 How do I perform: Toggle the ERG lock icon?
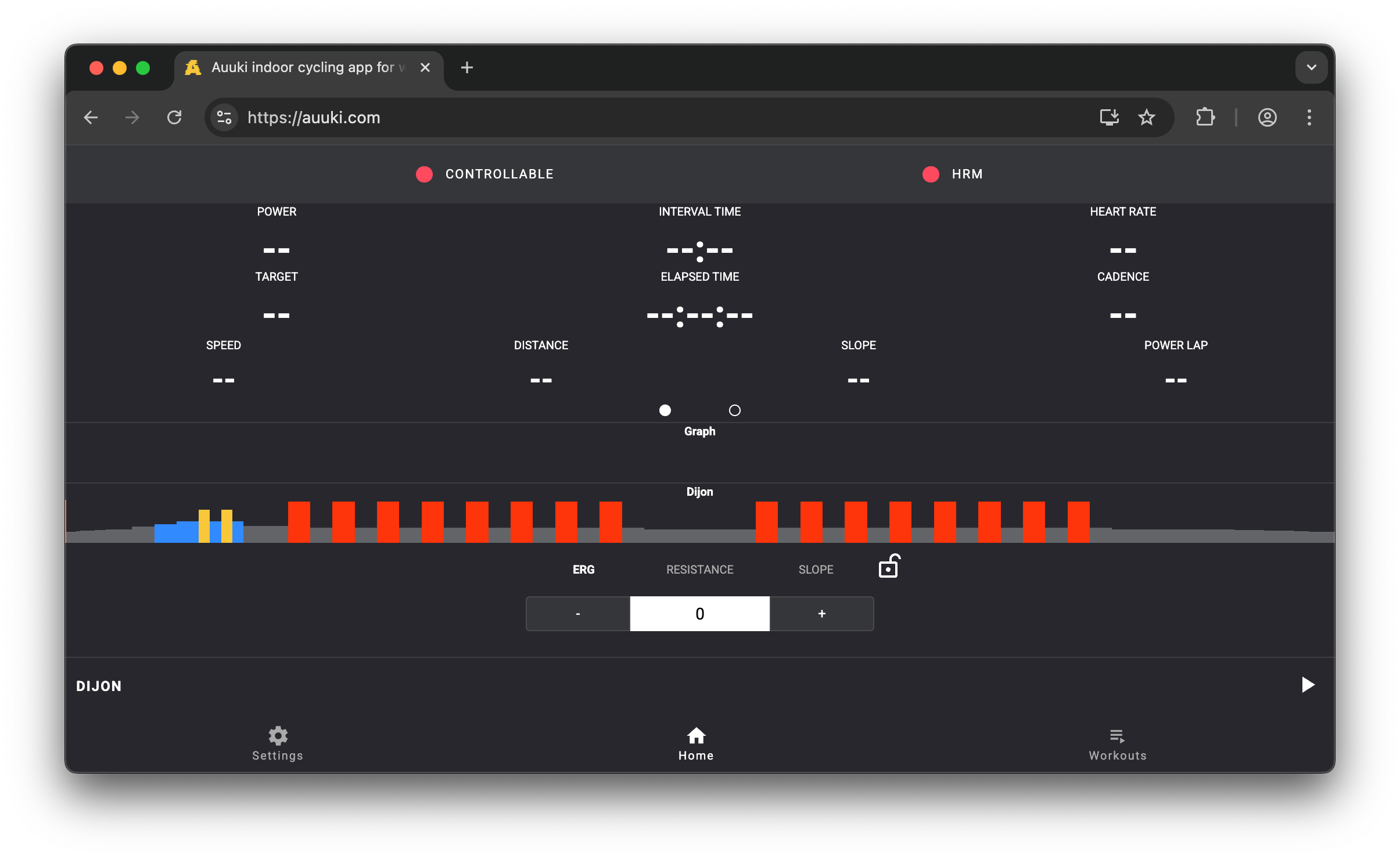pos(889,566)
